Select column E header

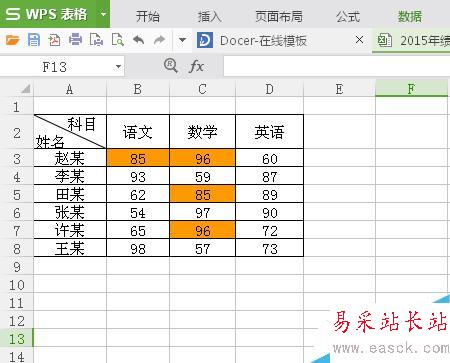click(339, 89)
